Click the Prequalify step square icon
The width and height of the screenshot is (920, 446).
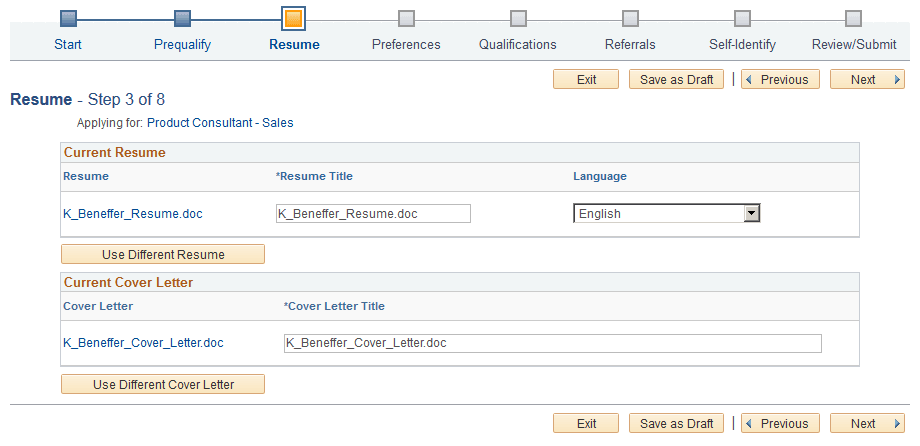pos(182,18)
